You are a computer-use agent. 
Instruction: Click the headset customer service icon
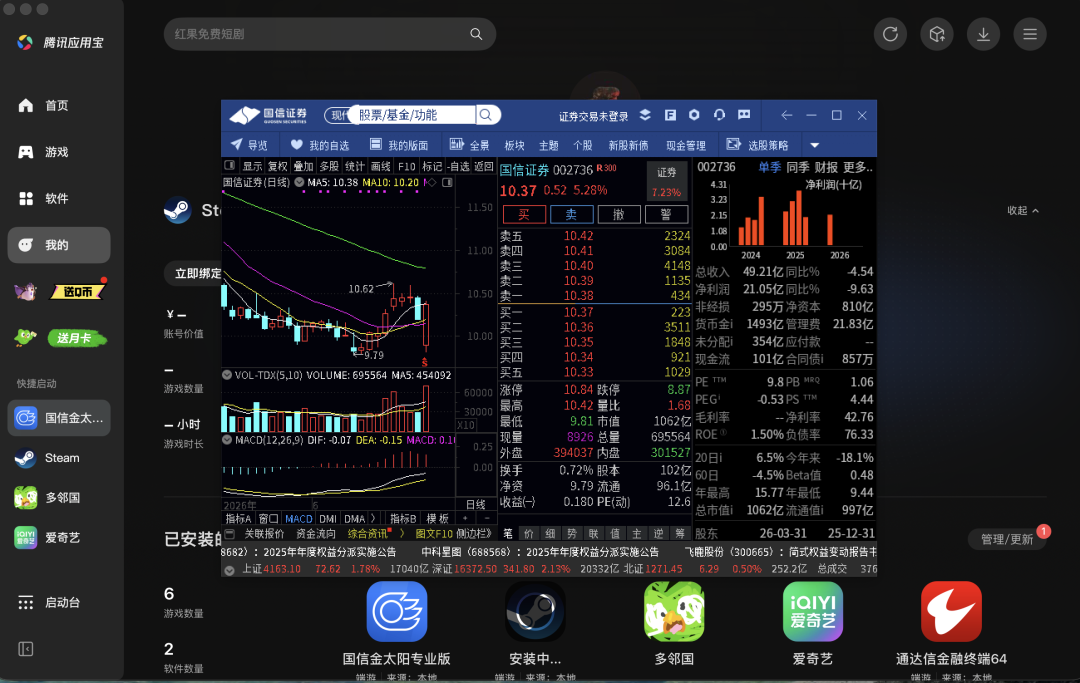(719, 115)
